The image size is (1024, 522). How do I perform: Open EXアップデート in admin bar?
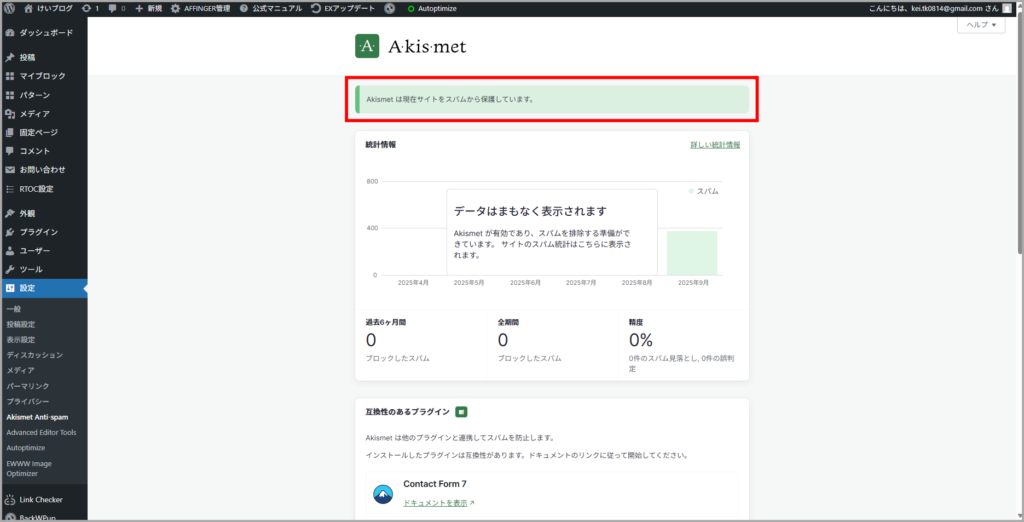[x=344, y=8]
